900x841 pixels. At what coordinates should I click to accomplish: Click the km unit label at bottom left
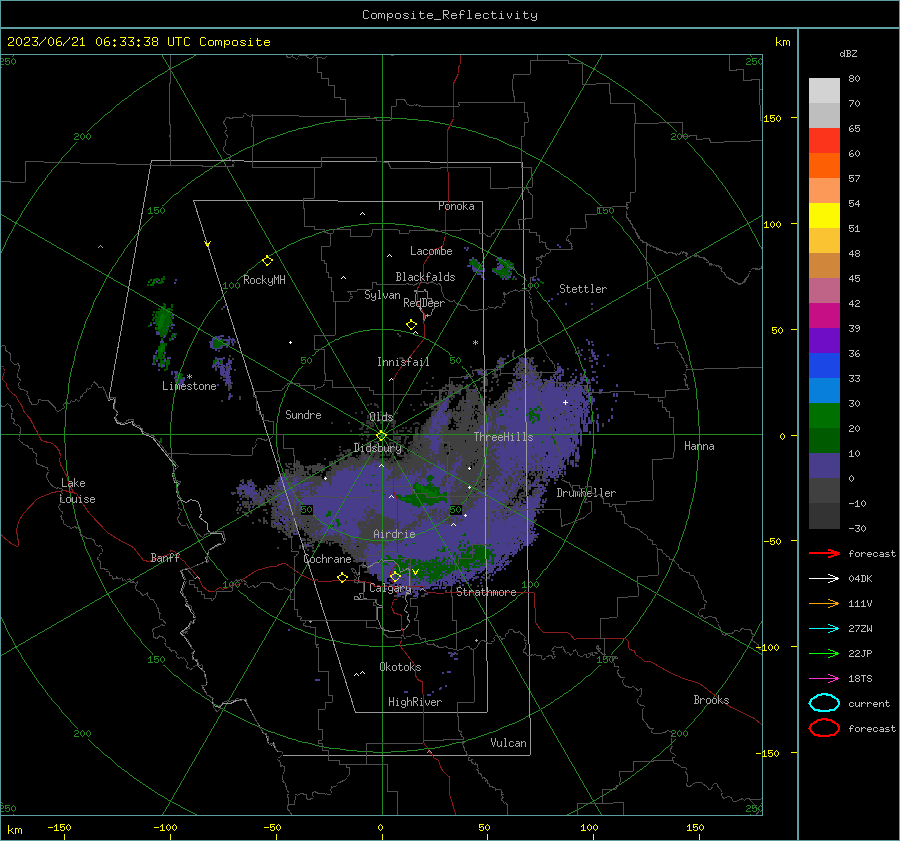15,830
